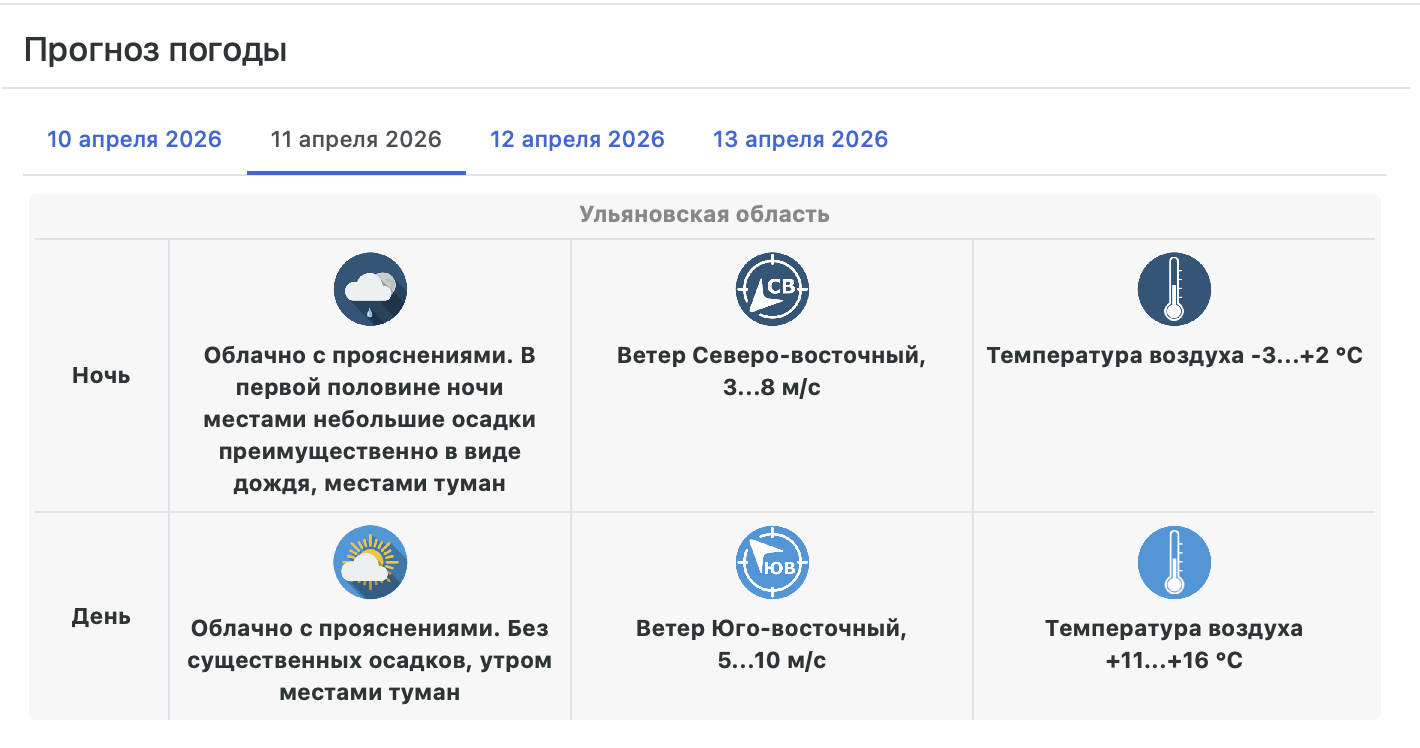Click the night cloudiness and precipitation description
Viewport: 1420px width, 748px height.
point(370,420)
